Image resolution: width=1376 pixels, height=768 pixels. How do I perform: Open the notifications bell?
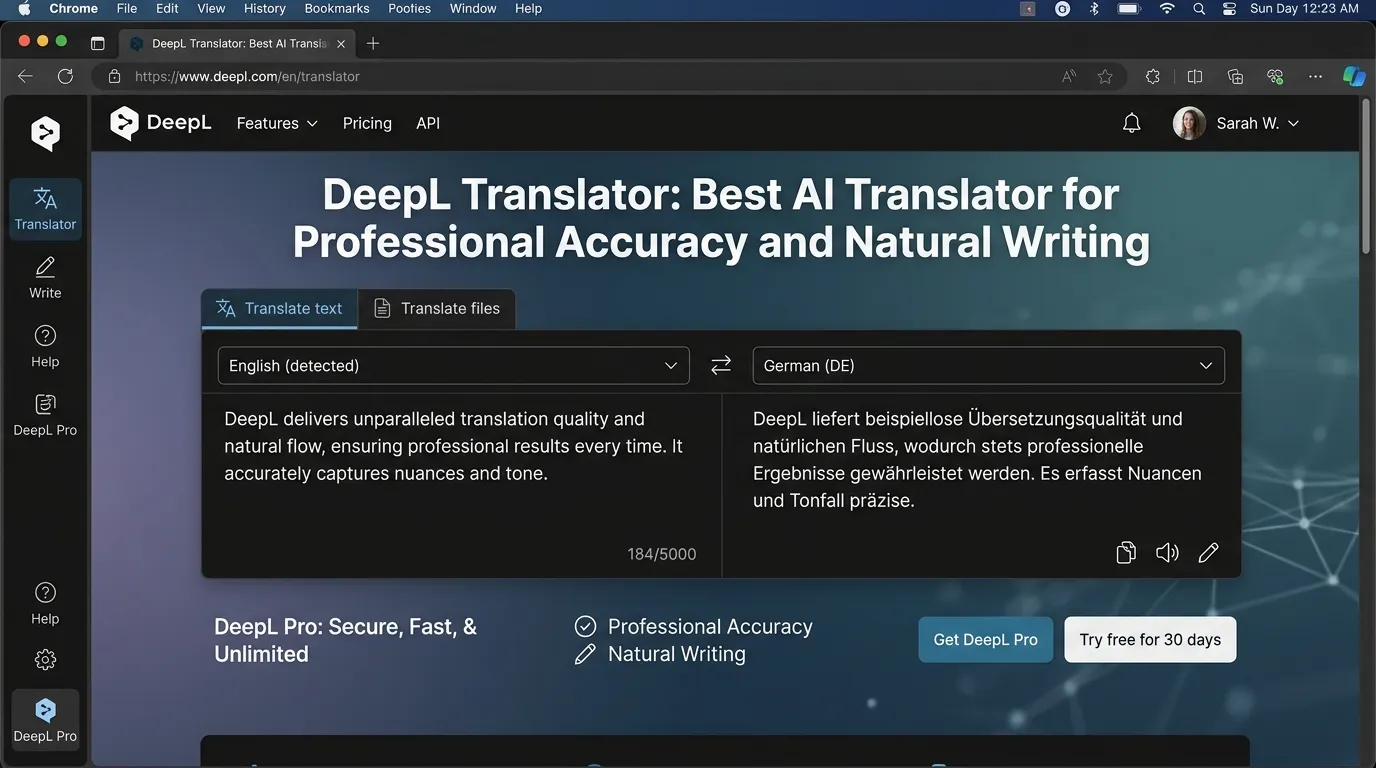pyautogui.click(x=1131, y=123)
